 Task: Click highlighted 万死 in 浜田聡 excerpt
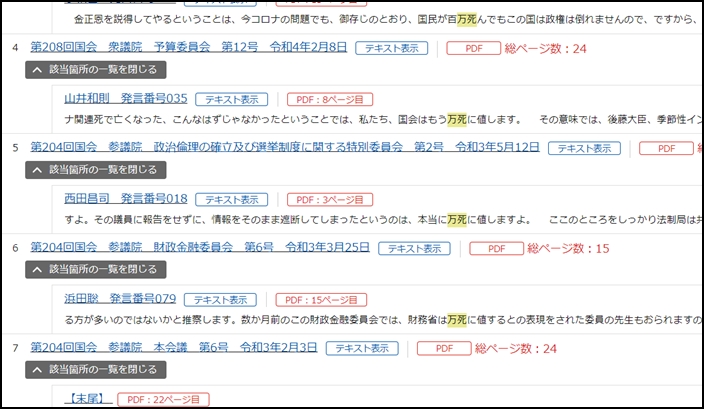pos(457,320)
